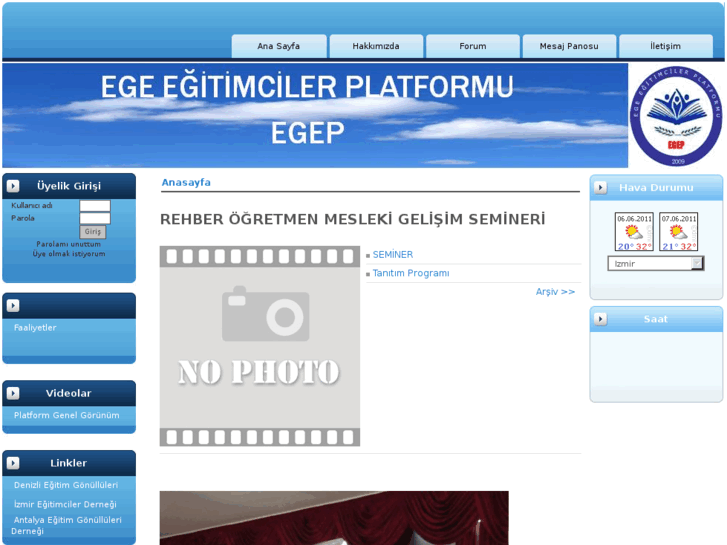
Task: Open the Faaliyetler link
Action: pos(35,327)
